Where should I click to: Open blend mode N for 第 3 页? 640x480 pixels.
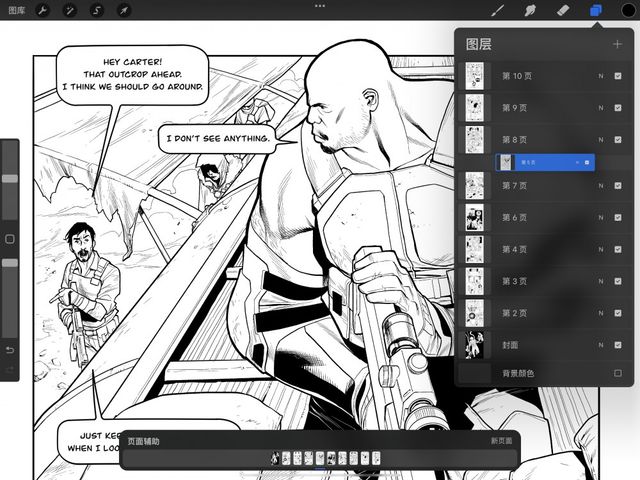(601, 281)
